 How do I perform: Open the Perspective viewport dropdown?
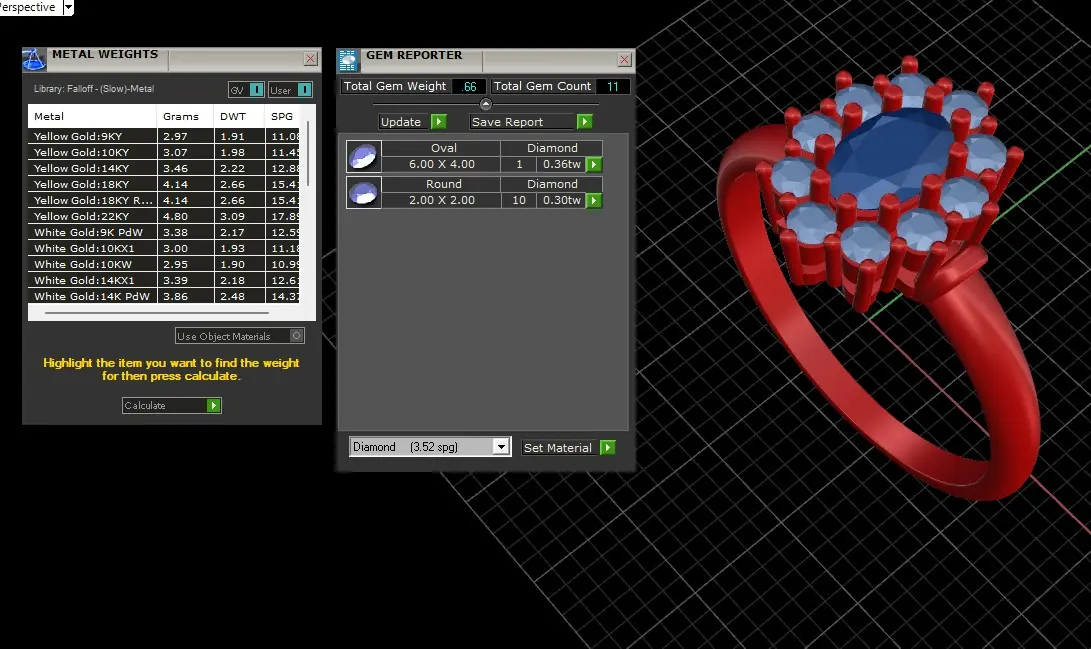[68, 7]
